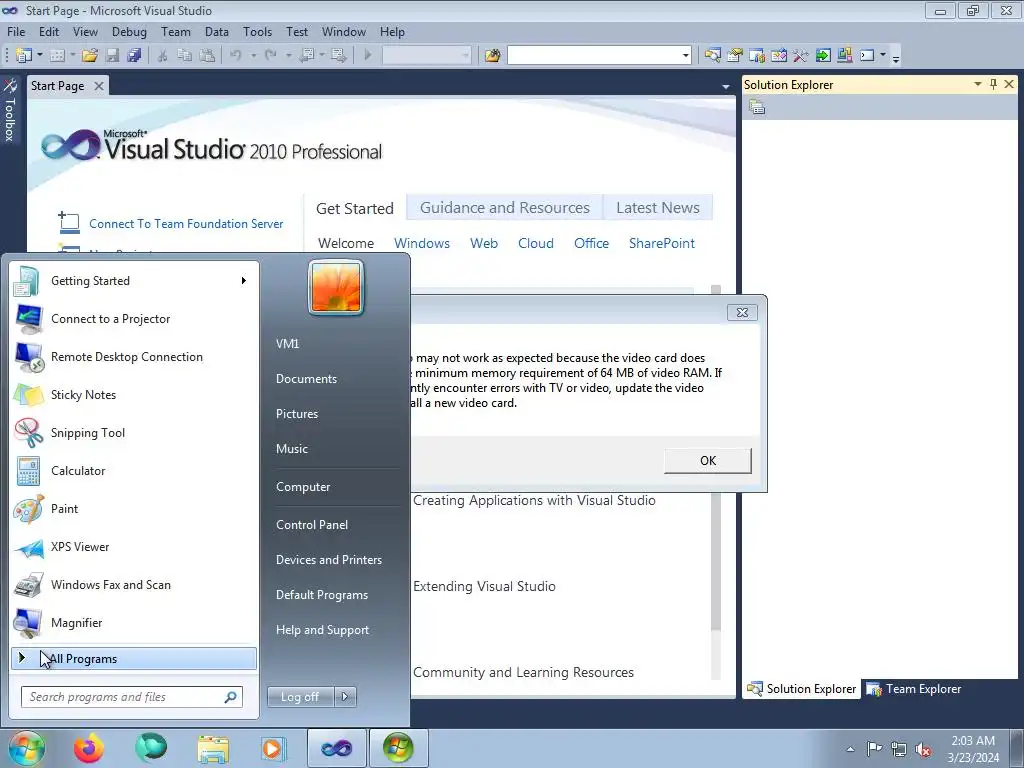The height and width of the screenshot is (768, 1024).
Task: Click the Properties icon inside Solution Explorer
Action: [x=757, y=107]
